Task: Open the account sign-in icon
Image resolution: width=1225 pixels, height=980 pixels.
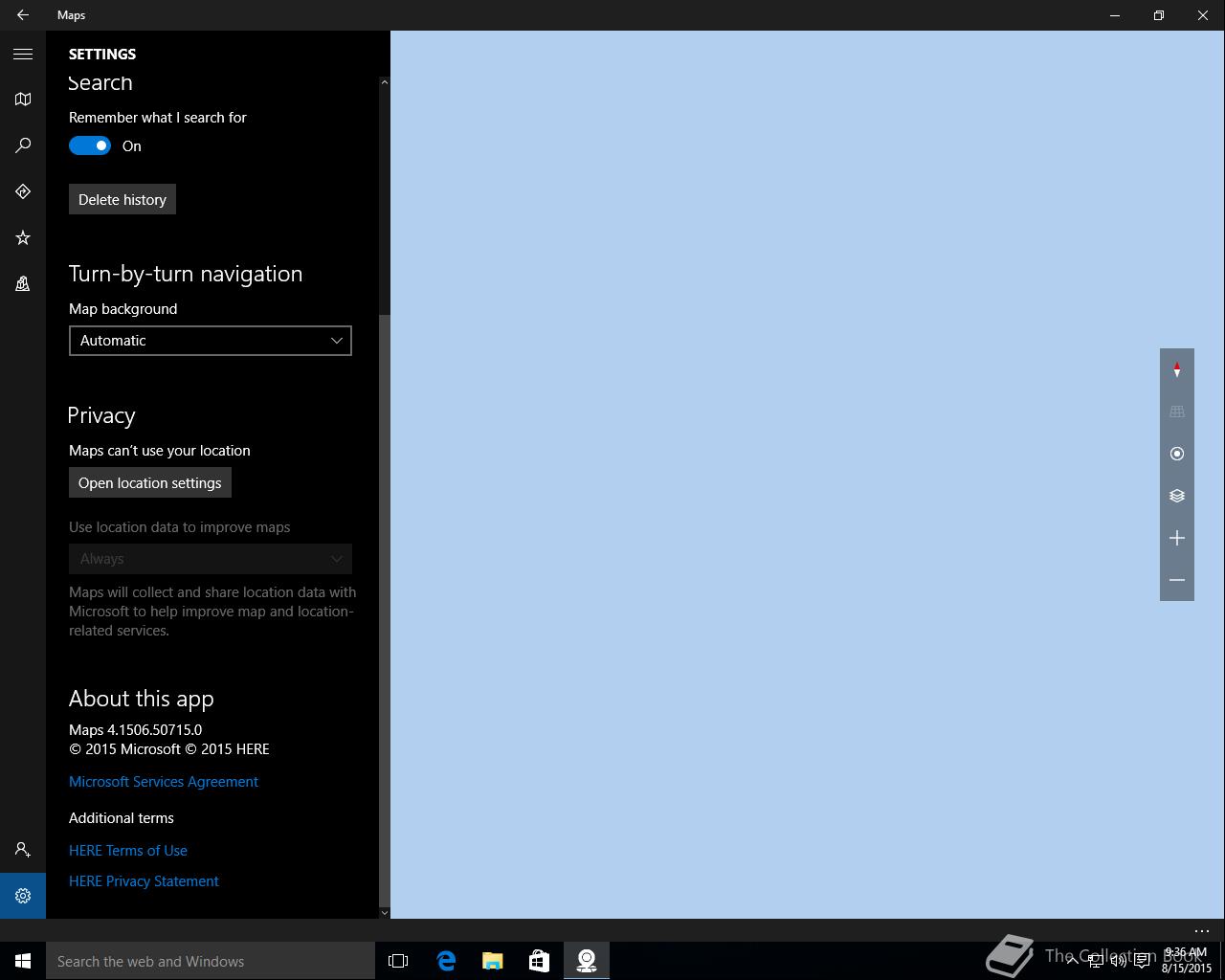Action: (x=23, y=850)
